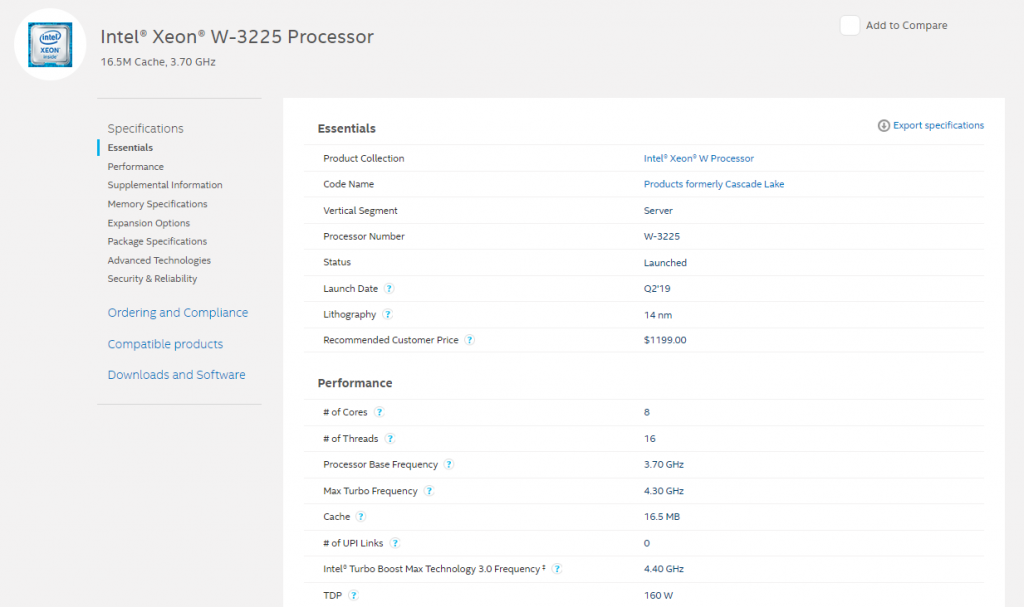Check the Add to Compare checkbox

tap(850, 26)
